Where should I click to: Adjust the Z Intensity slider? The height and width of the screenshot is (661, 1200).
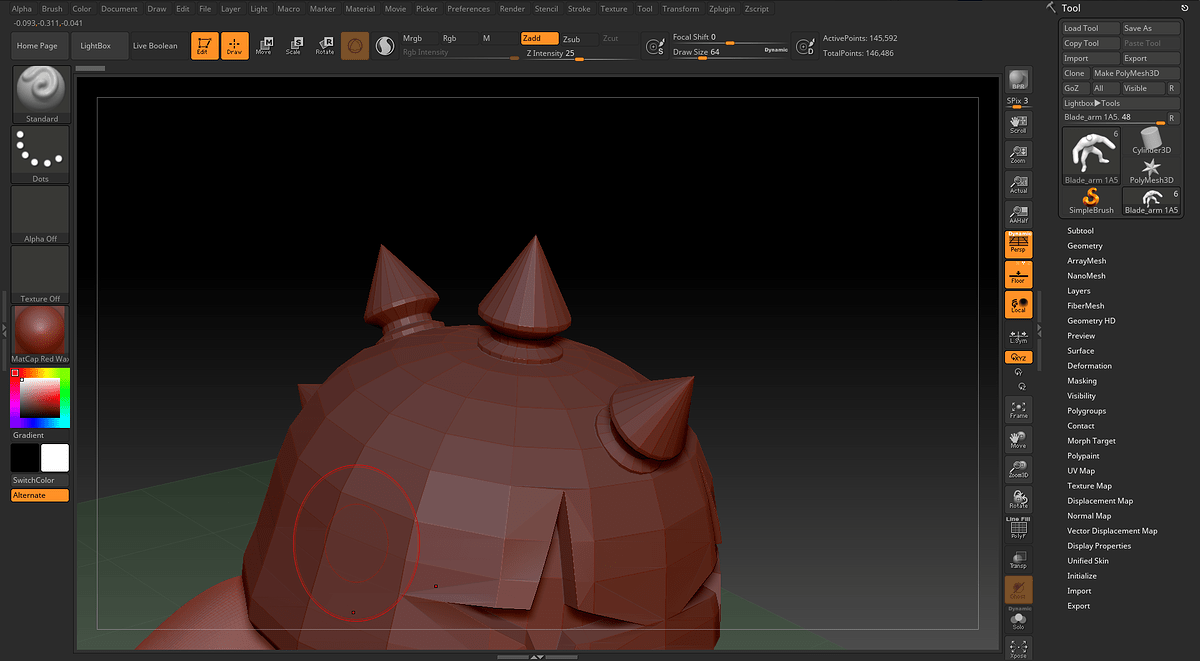pyautogui.click(x=580, y=54)
